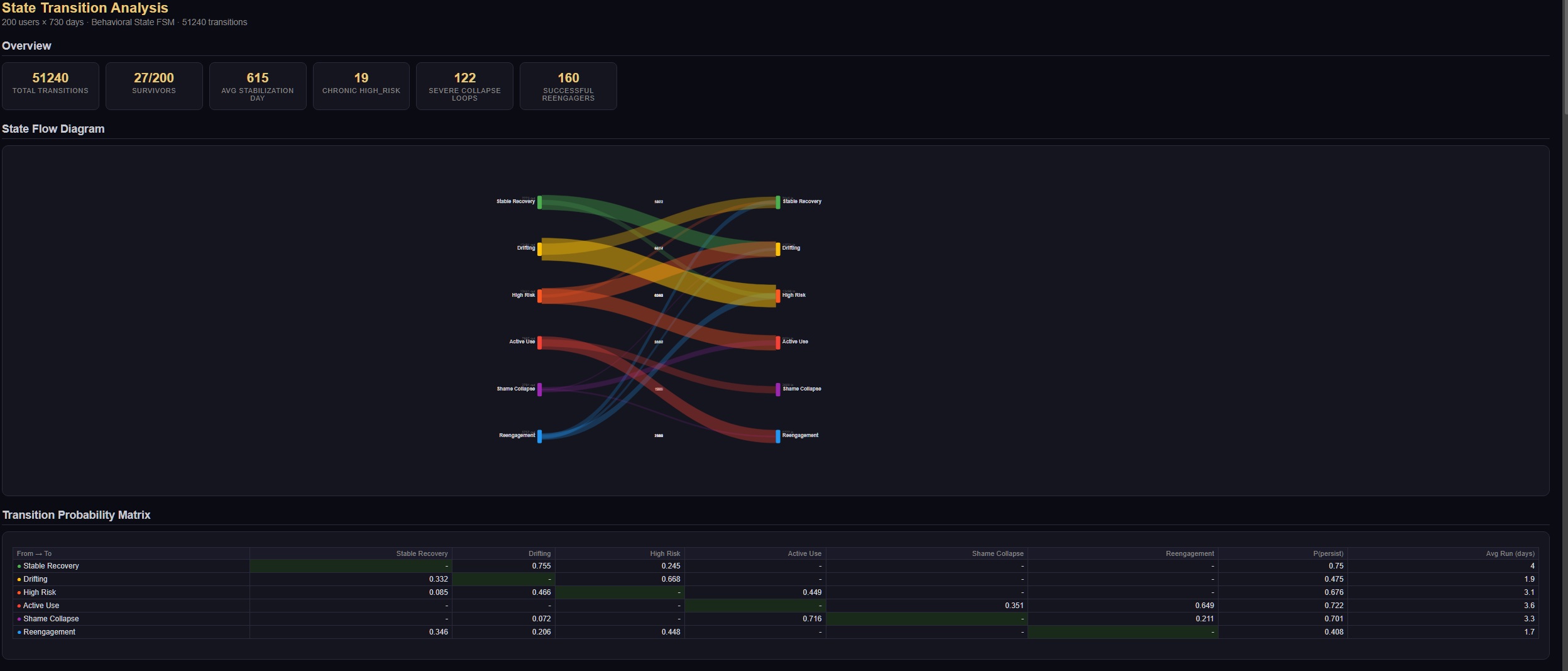Image resolution: width=1568 pixels, height=671 pixels.
Task: Click the orange High Risk source node
Action: click(x=539, y=296)
